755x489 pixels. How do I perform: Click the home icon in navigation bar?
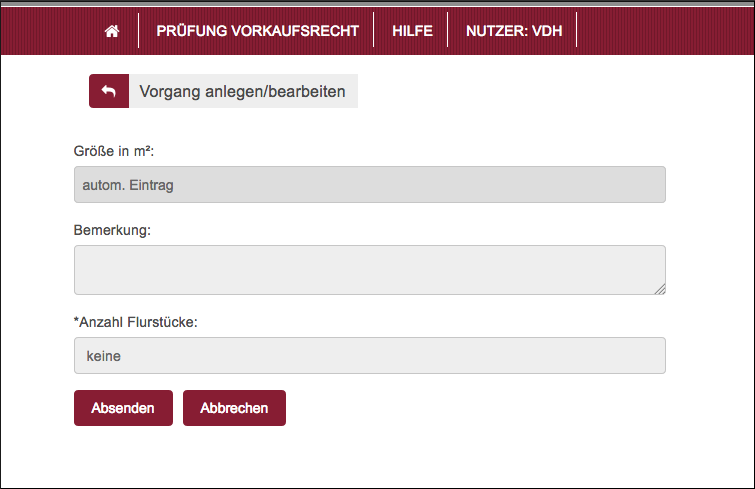coord(112,31)
